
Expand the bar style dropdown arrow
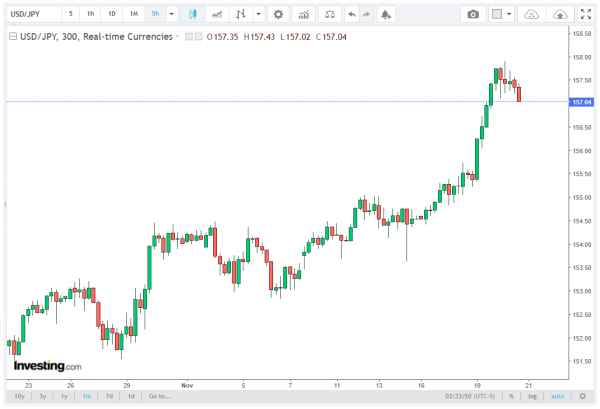click(260, 14)
